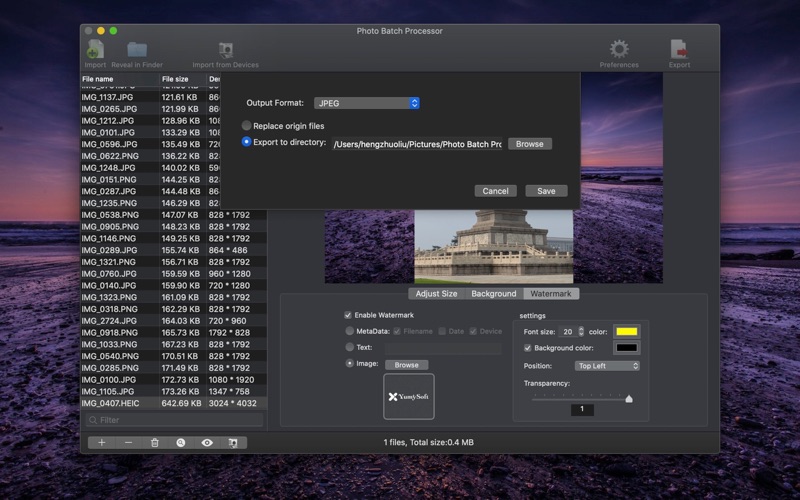Screen dimensions: 800x500
Task: Click the watermark Text input field
Action: coord(443,347)
